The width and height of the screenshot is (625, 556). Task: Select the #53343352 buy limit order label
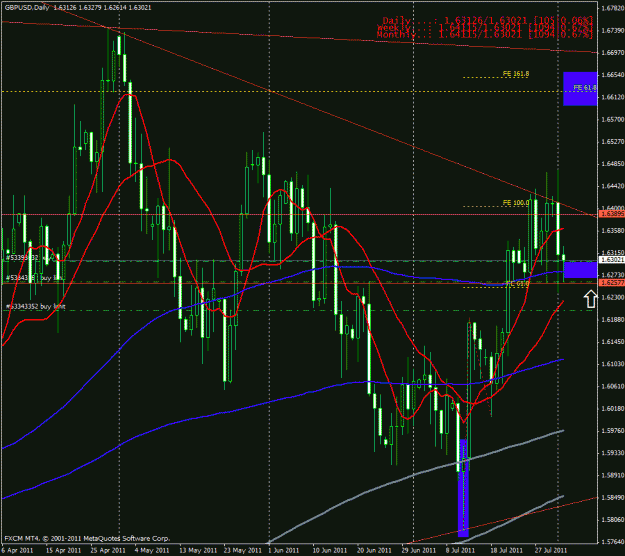[35, 306]
